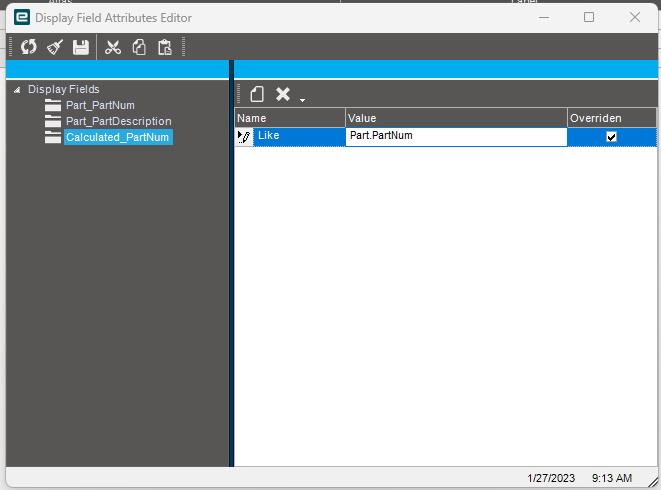Click the Copy icon in the toolbar
The height and width of the screenshot is (490, 661).
pyautogui.click(x=139, y=47)
